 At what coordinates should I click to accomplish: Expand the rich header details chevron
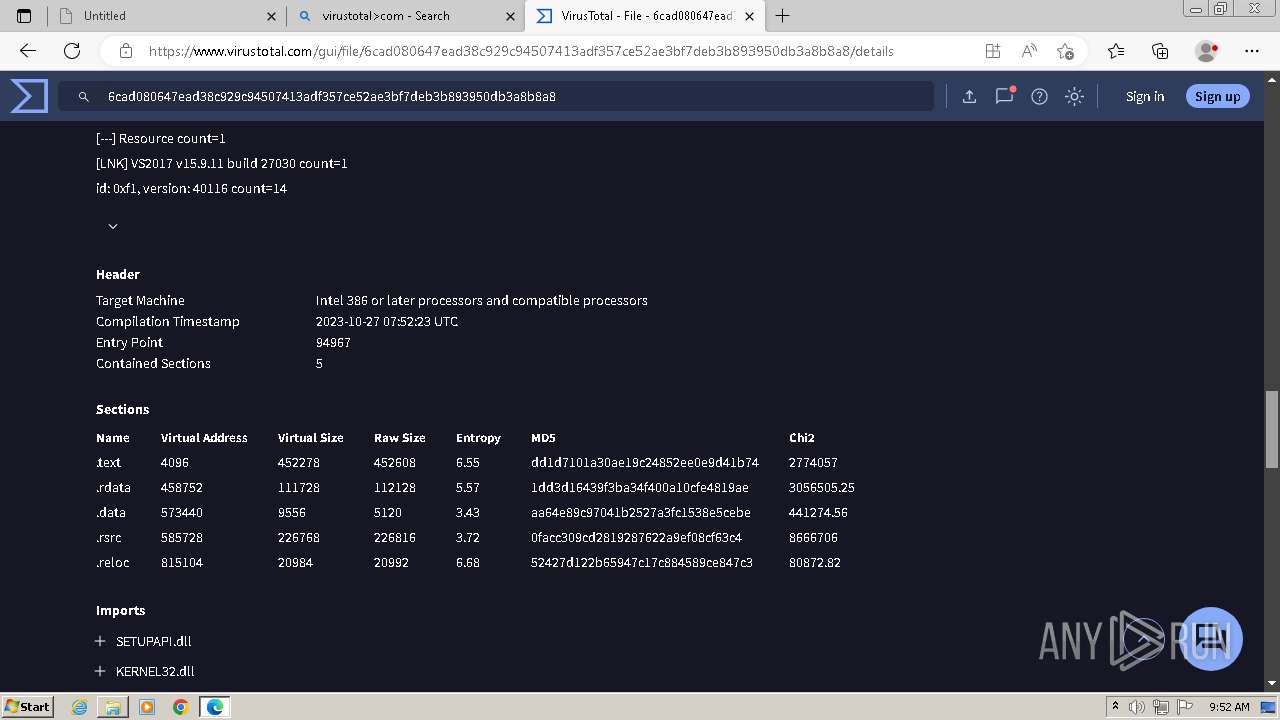coord(113,227)
